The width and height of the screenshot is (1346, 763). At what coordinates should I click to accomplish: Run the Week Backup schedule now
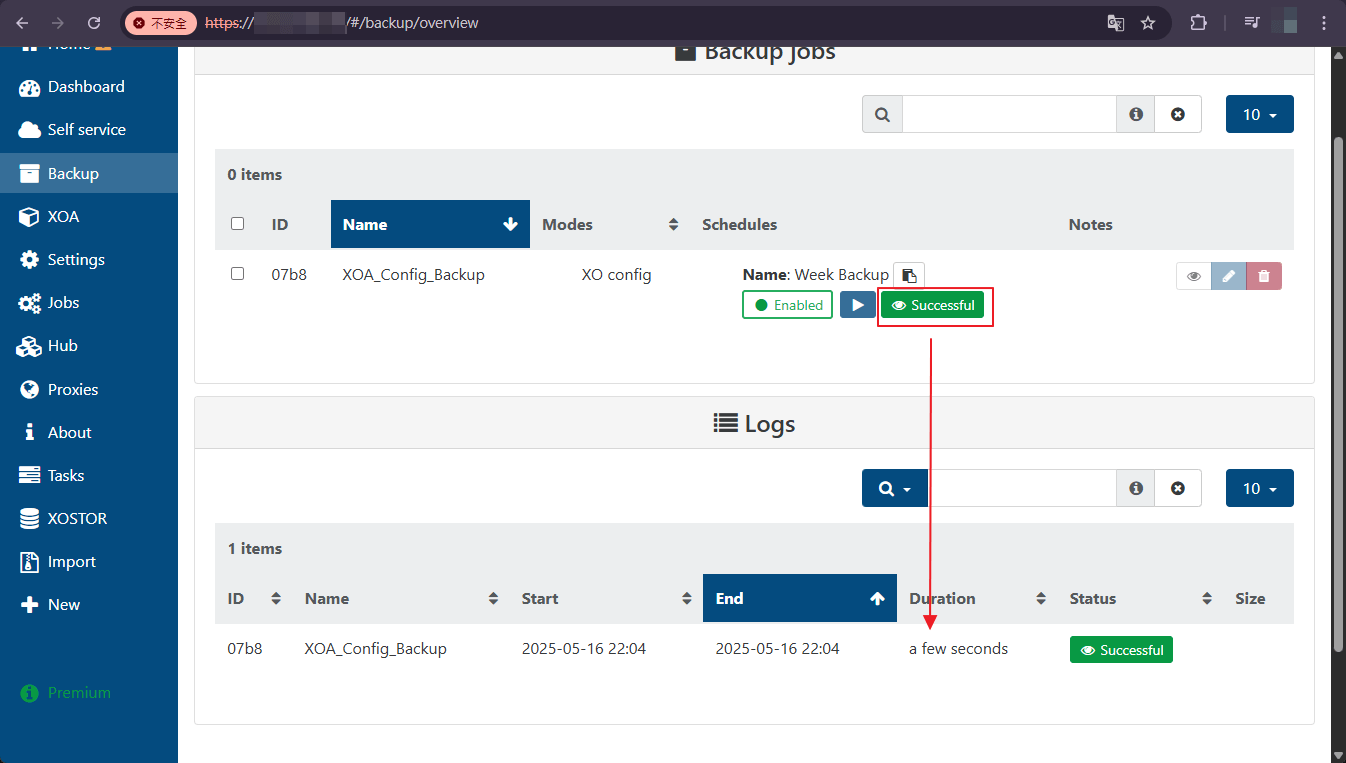[858, 305]
